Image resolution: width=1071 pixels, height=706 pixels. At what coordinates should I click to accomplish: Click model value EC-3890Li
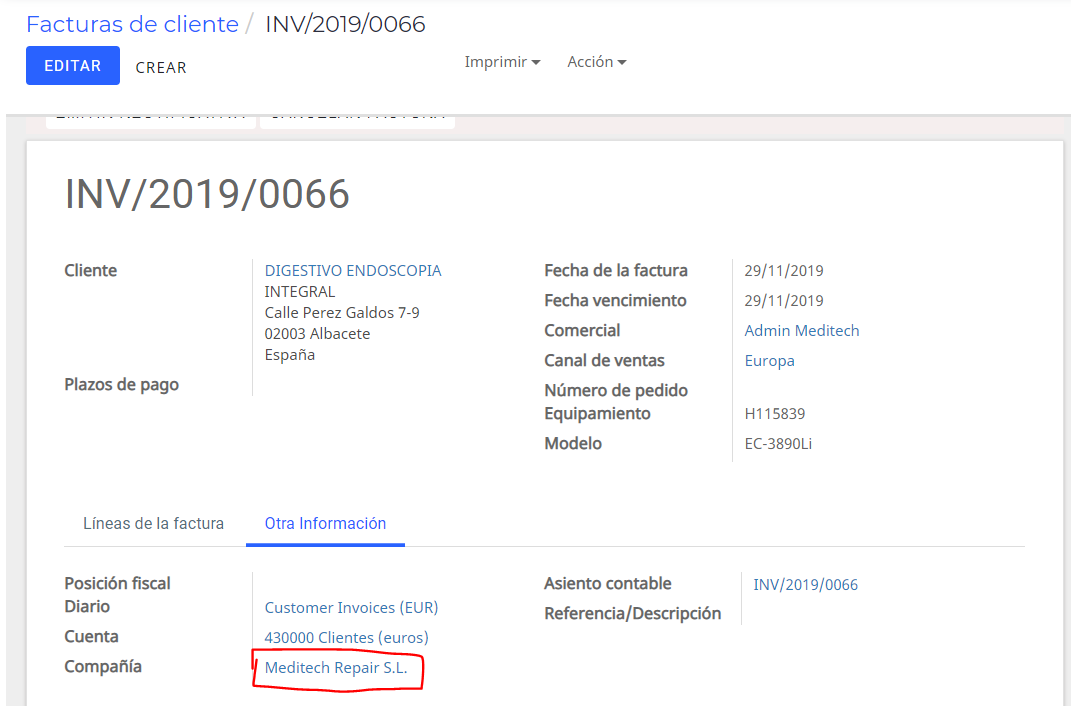coord(778,444)
